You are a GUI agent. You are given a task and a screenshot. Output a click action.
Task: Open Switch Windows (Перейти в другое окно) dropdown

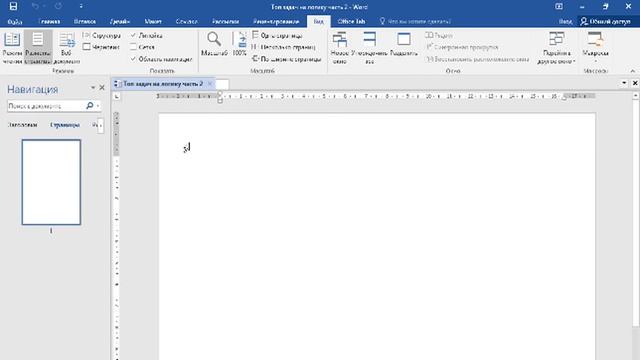pos(556,48)
